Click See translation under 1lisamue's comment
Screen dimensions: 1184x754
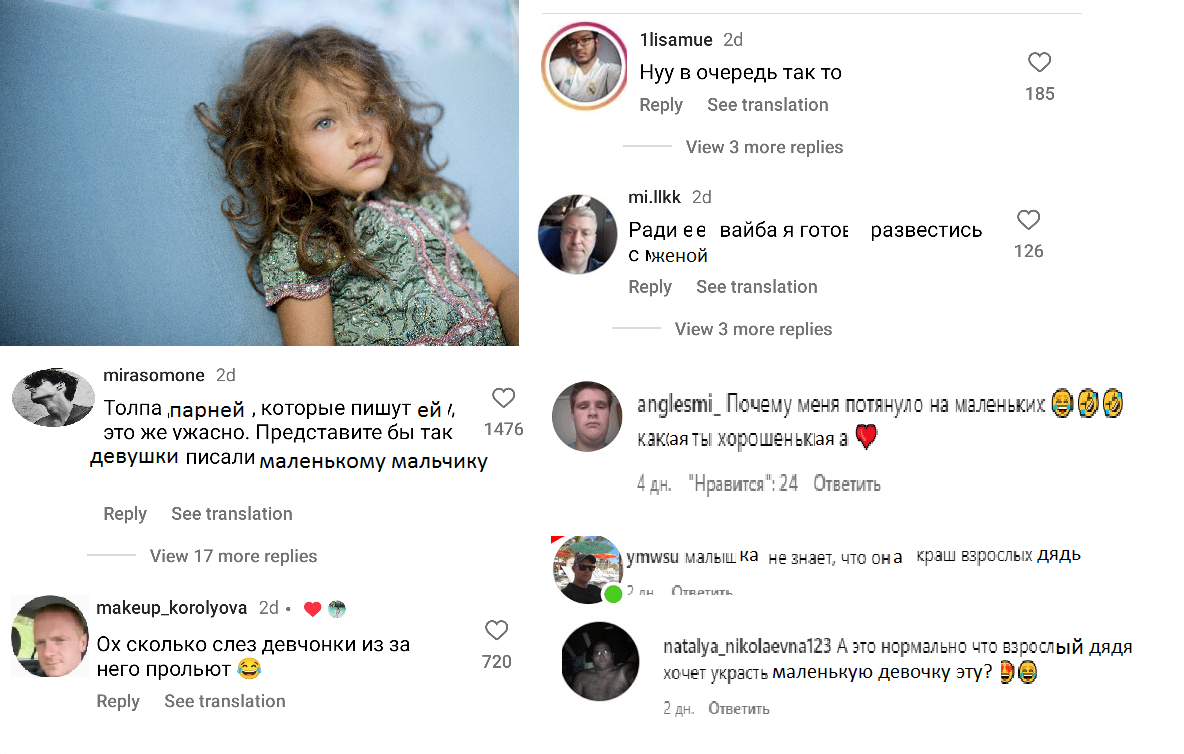click(767, 105)
